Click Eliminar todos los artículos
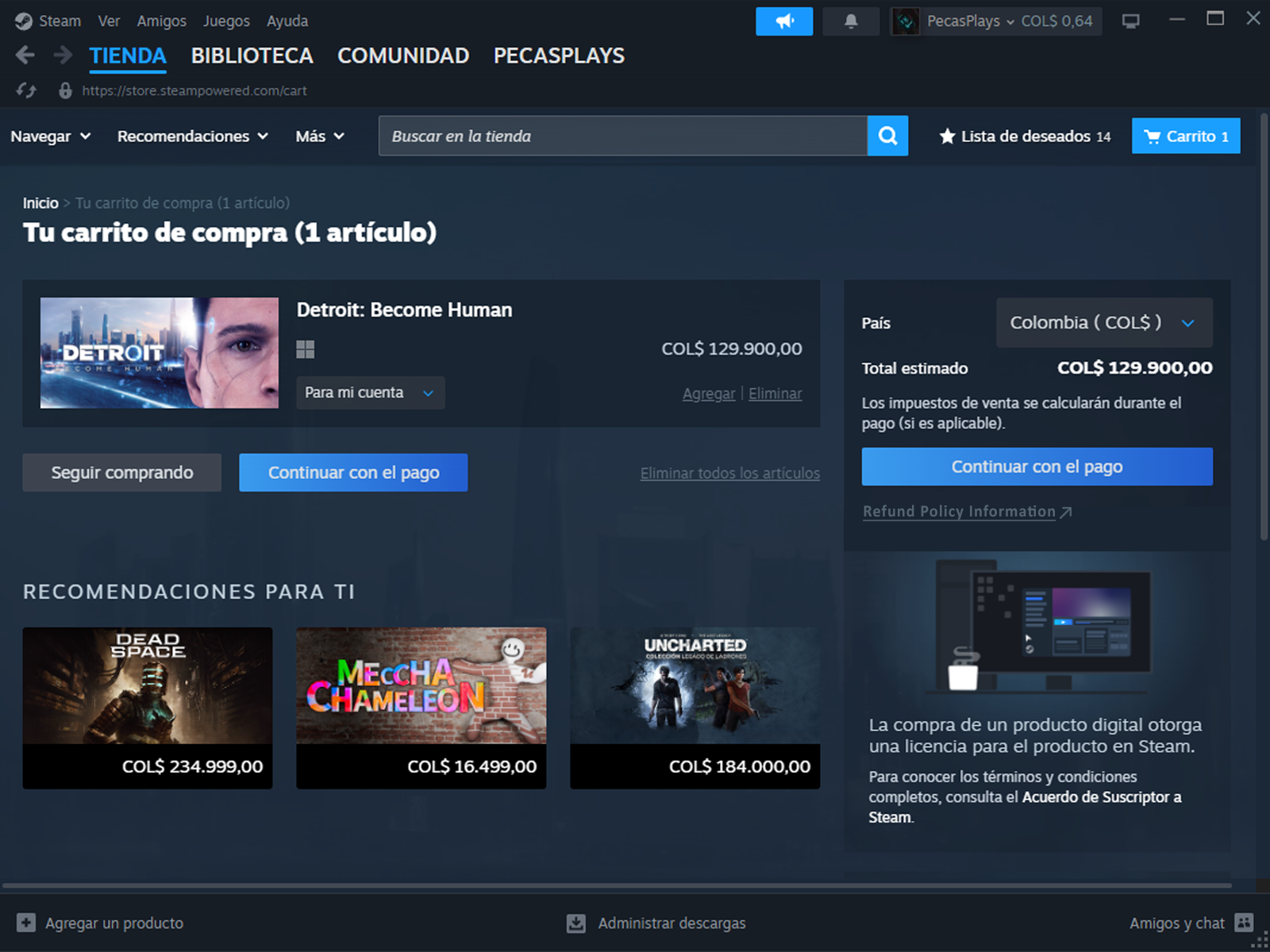 coord(730,473)
